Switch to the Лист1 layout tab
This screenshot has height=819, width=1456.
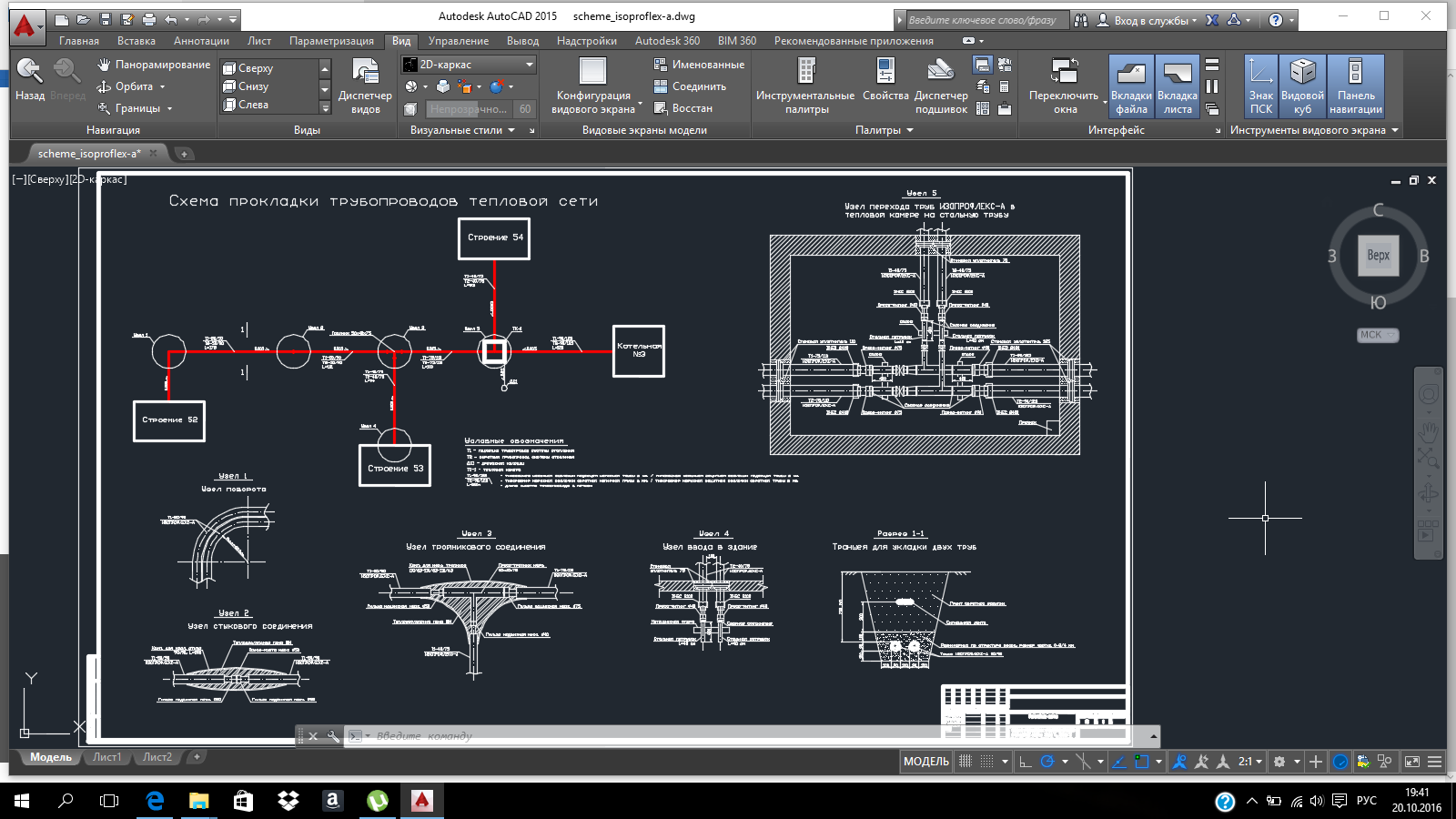[x=106, y=757]
